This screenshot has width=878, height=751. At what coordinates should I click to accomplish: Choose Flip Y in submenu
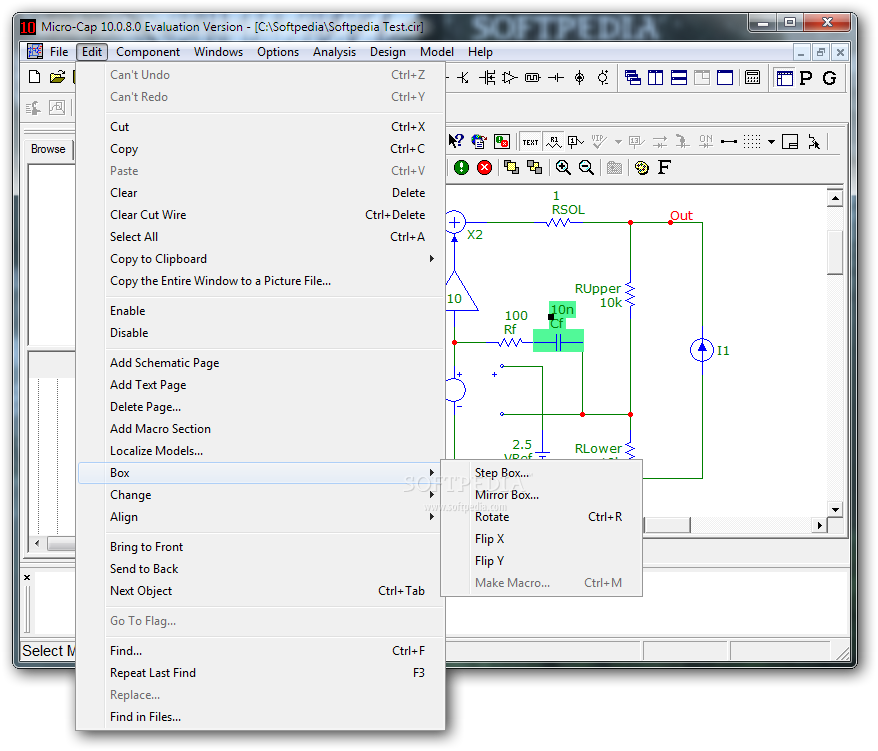(x=541, y=561)
